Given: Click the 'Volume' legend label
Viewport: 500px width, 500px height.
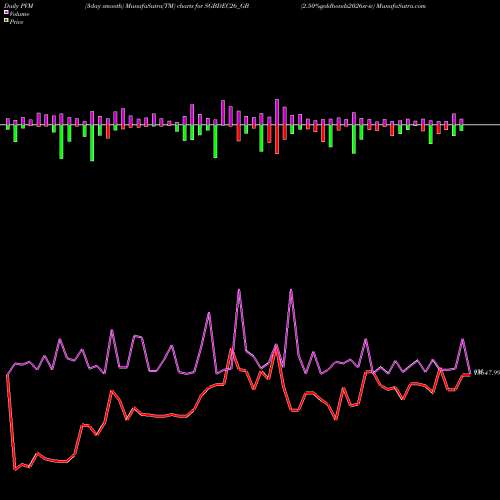Looking at the screenshot, I should point(19,14).
